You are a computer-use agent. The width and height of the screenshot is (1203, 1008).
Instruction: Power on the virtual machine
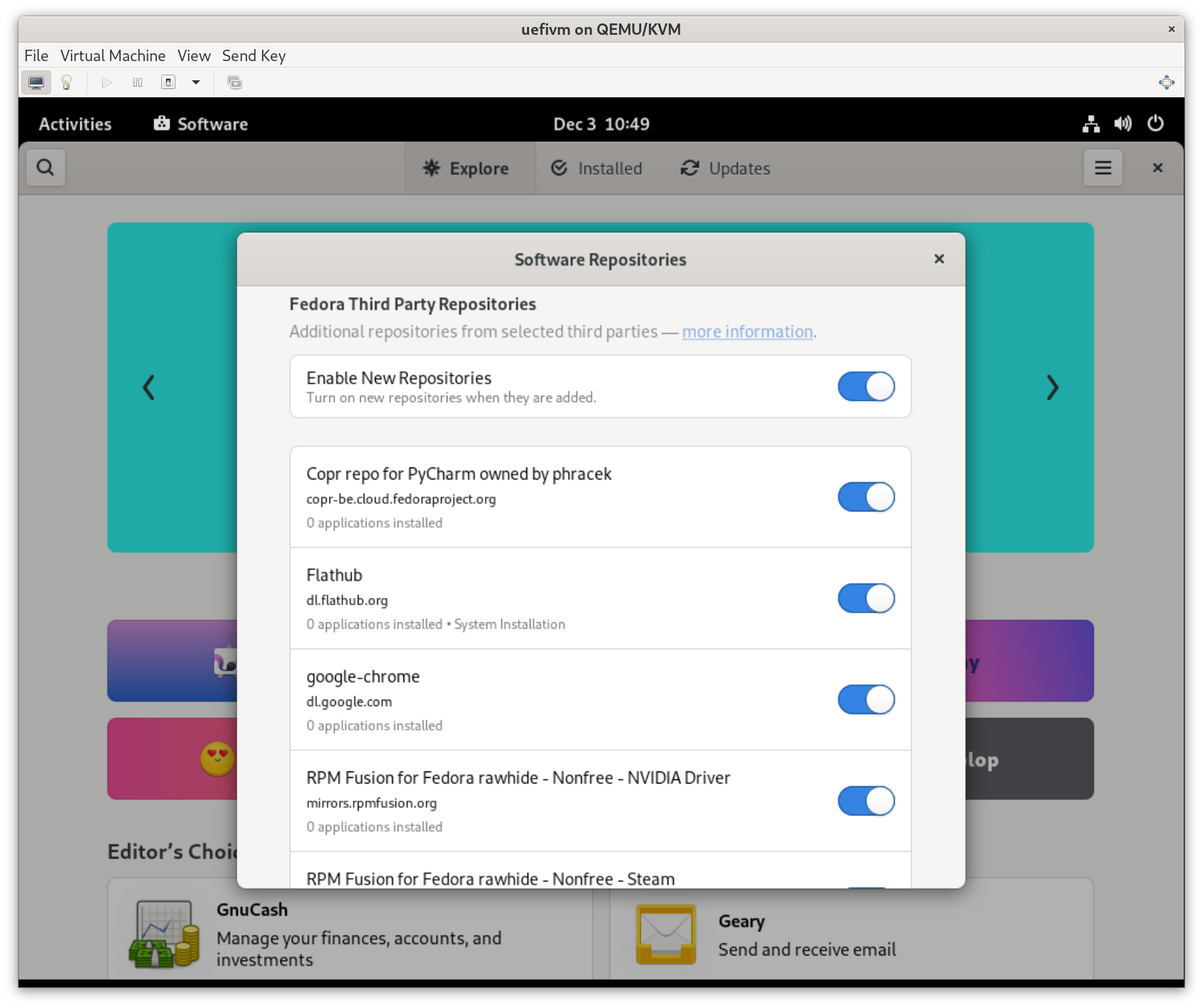pyautogui.click(x=107, y=82)
